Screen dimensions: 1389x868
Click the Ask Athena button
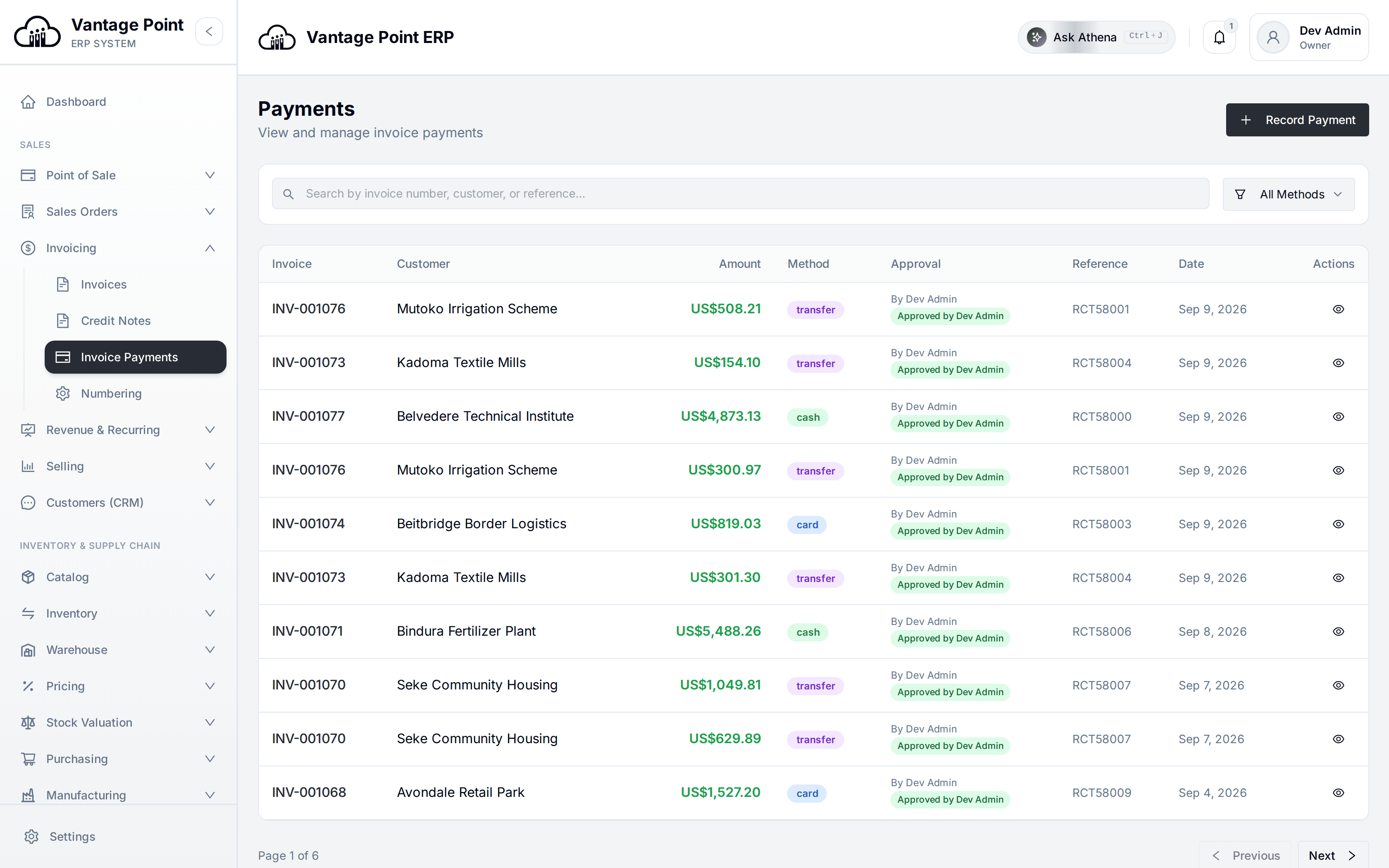(x=1096, y=37)
